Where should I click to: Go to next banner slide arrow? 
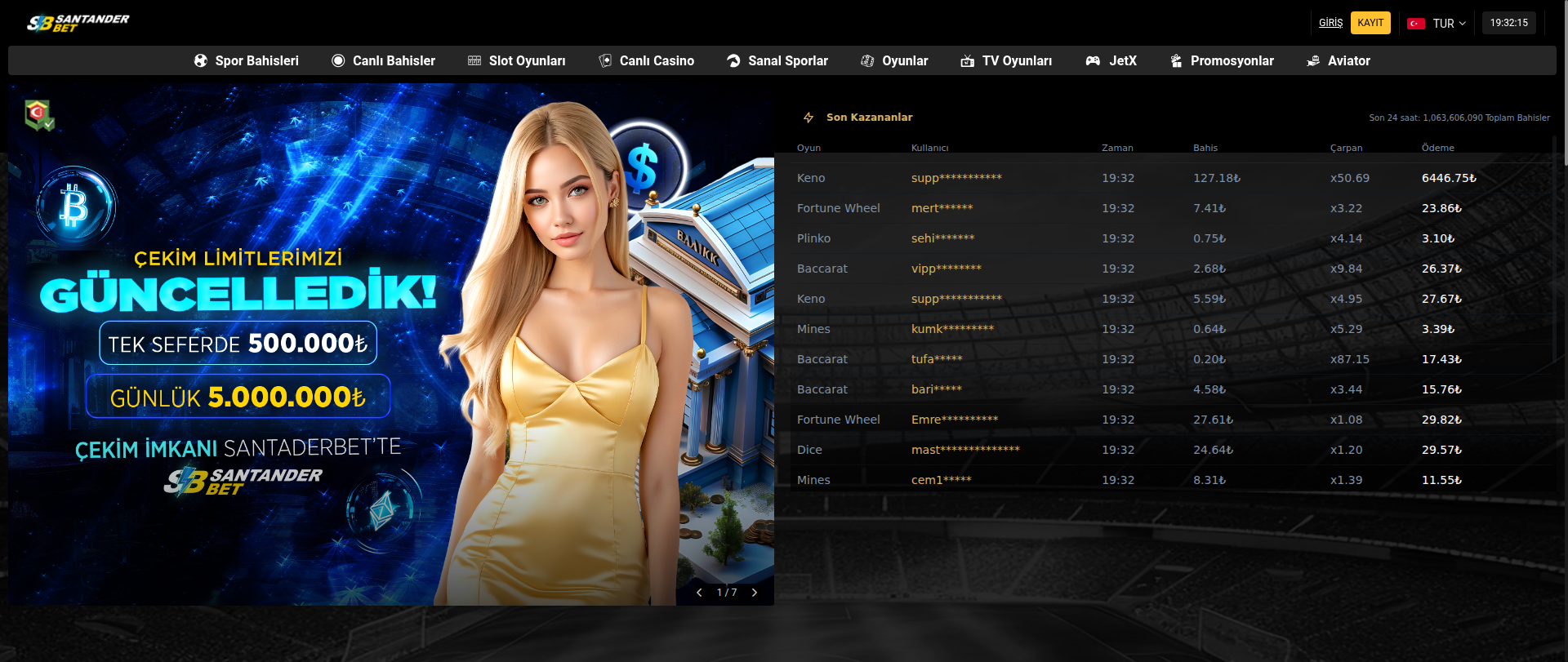click(x=755, y=593)
